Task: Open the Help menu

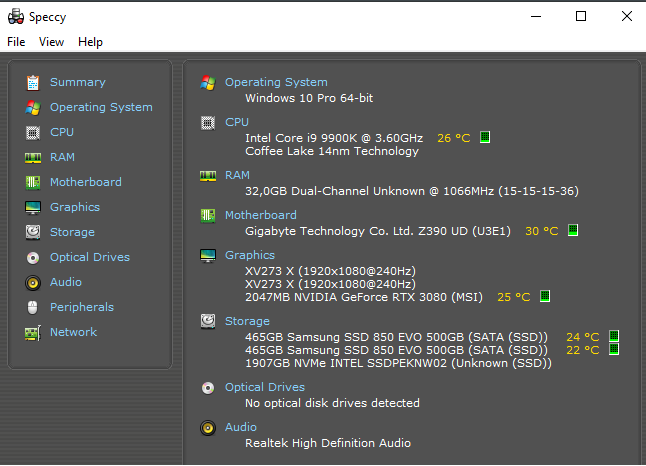Action: pos(90,42)
